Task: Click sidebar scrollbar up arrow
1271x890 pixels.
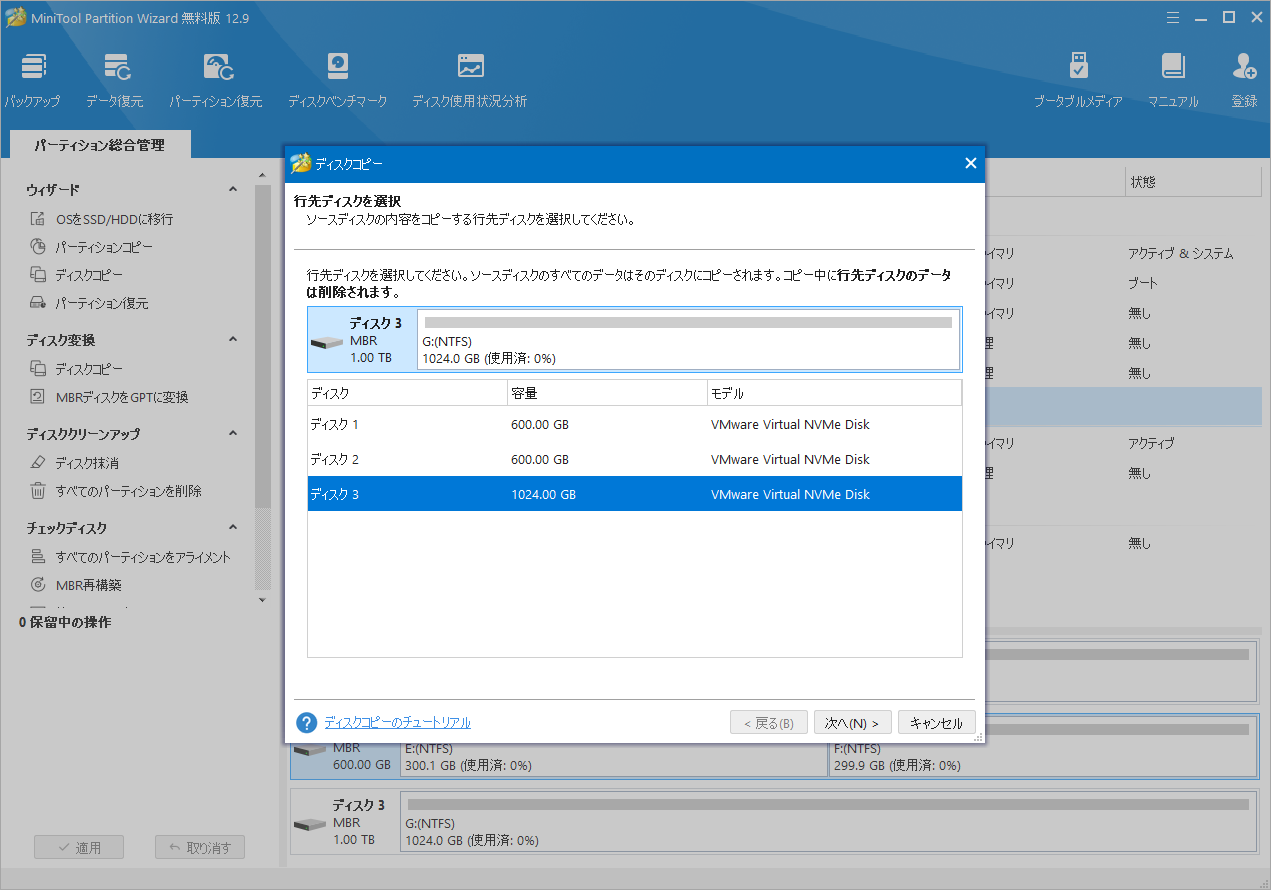Action: 263,174
